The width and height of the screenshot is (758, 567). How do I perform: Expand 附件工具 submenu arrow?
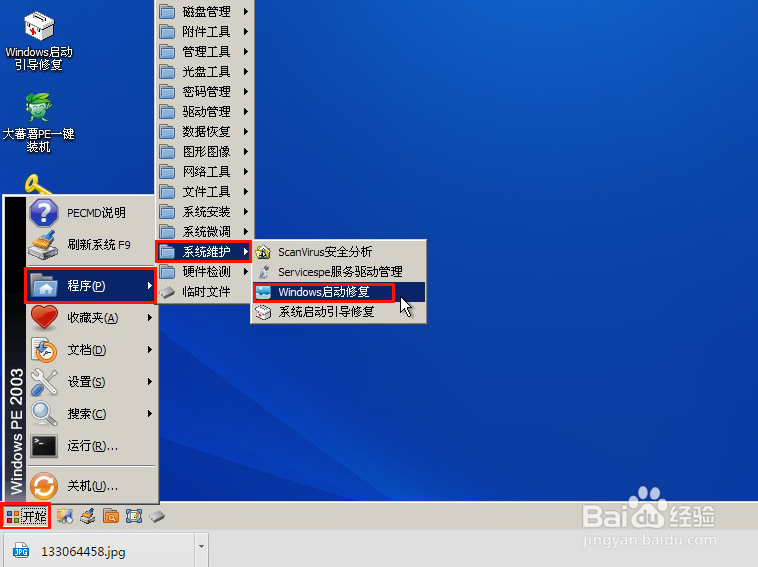pyautogui.click(x=246, y=31)
